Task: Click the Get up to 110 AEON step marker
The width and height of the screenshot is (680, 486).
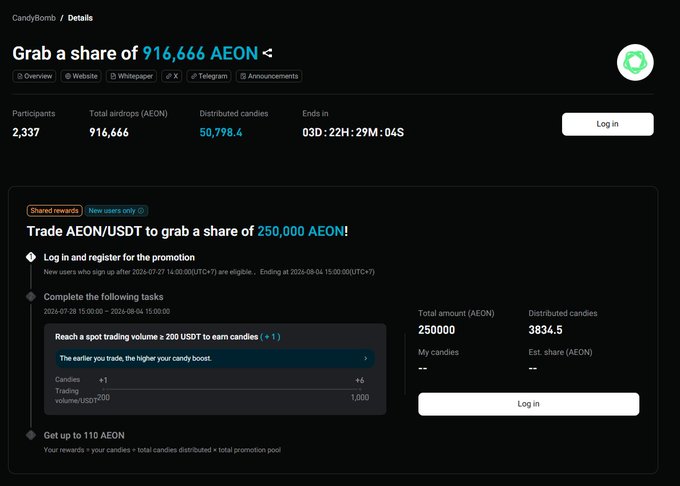Action: 31,435
